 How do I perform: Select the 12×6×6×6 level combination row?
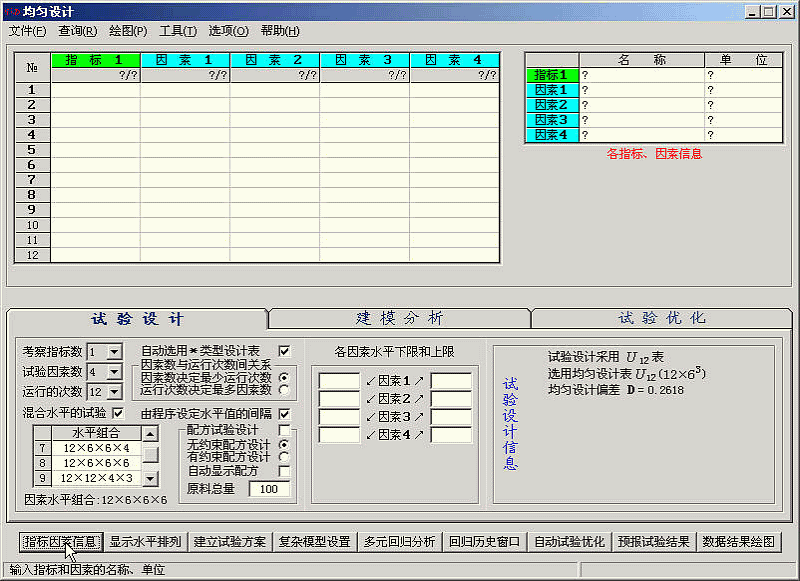[95, 463]
